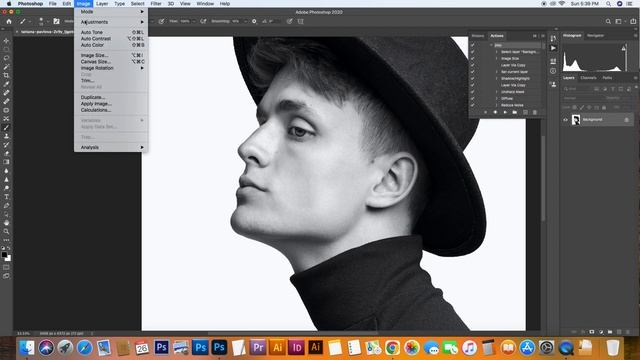Open the Adjustments submenu
This screenshot has height=360, width=640.
[x=111, y=22]
